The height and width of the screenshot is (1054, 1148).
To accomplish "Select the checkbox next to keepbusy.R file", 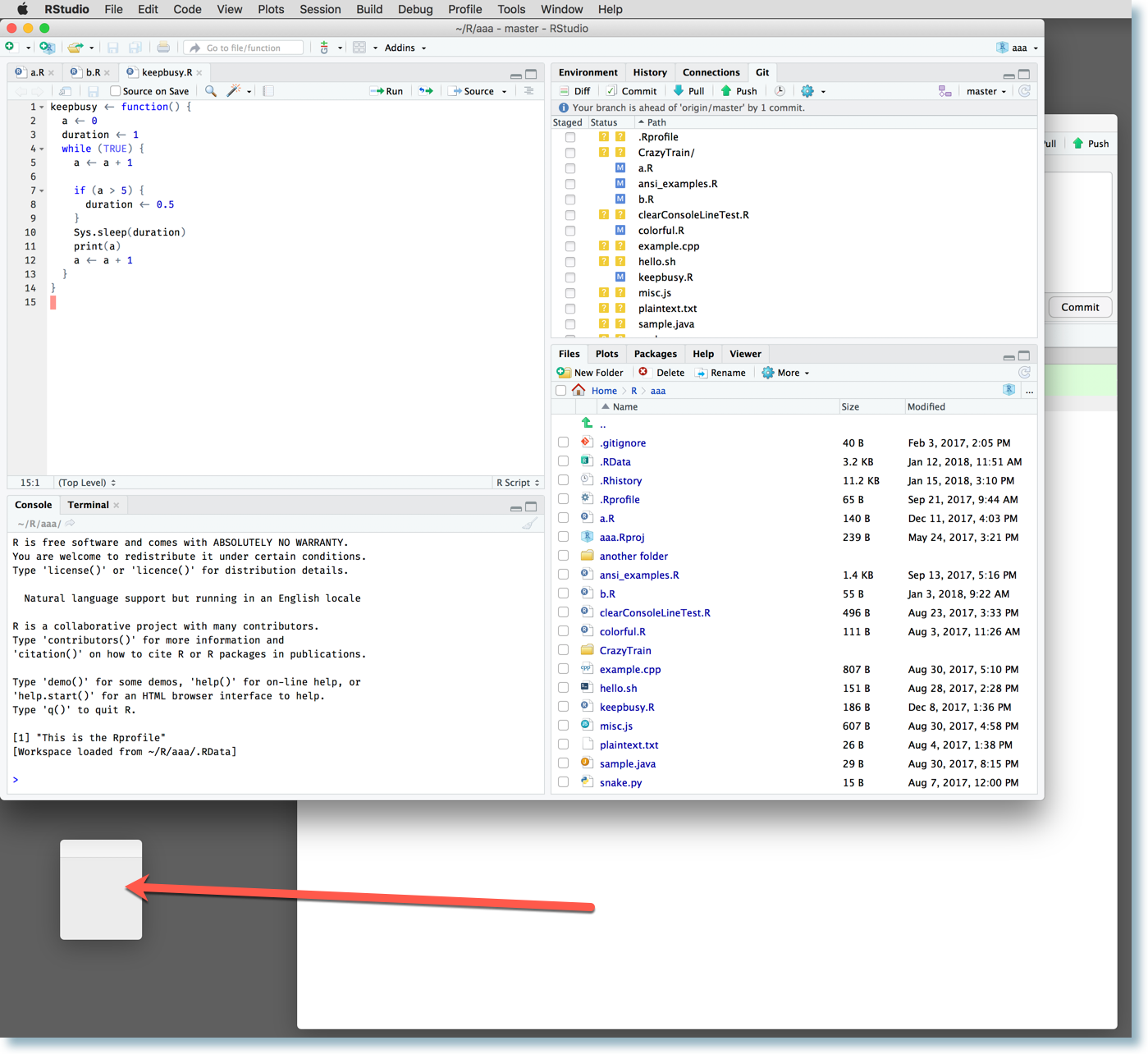I will (x=563, y=707).
